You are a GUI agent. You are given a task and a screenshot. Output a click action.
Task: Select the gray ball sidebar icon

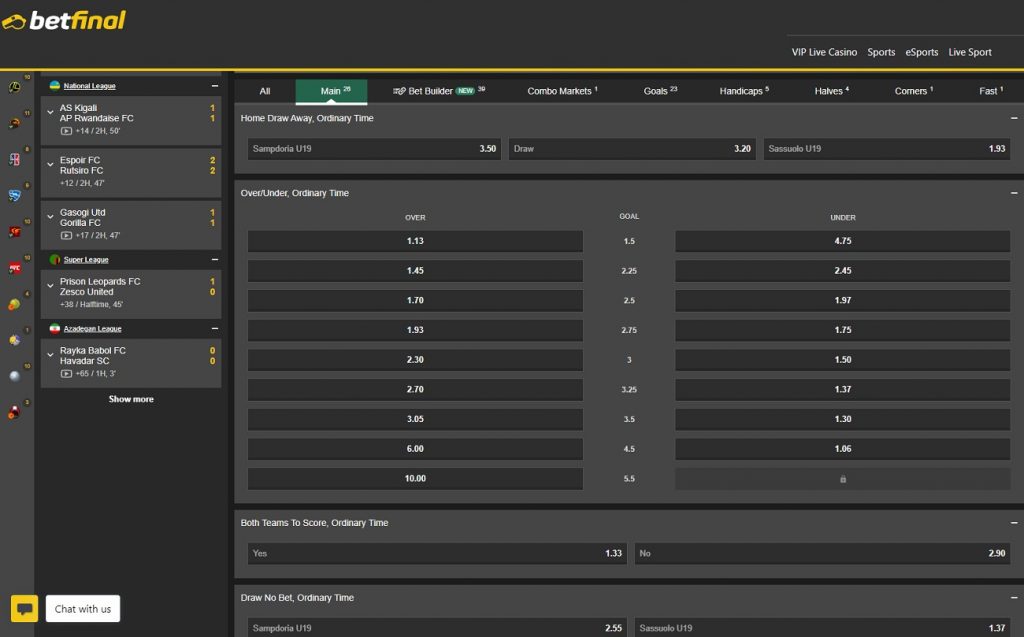pos(14,376)
